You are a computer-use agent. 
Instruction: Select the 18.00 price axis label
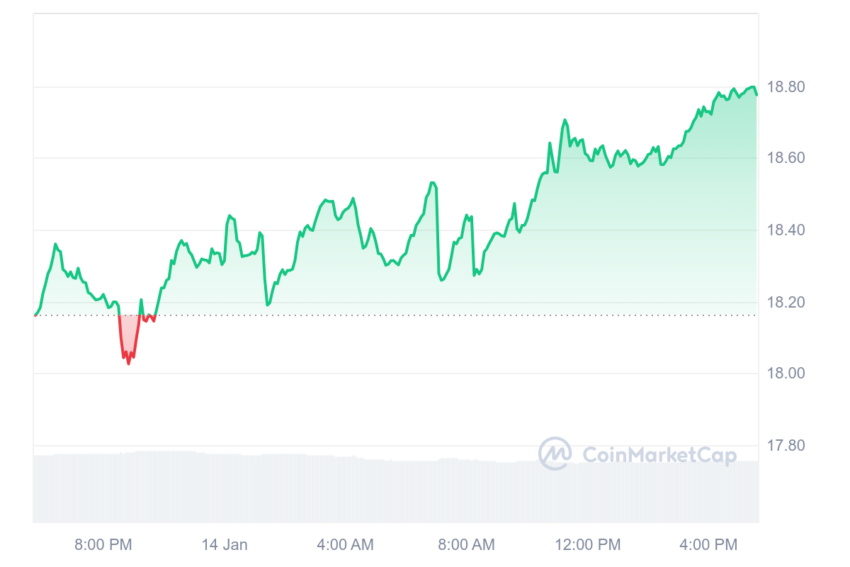pos(785,373)
